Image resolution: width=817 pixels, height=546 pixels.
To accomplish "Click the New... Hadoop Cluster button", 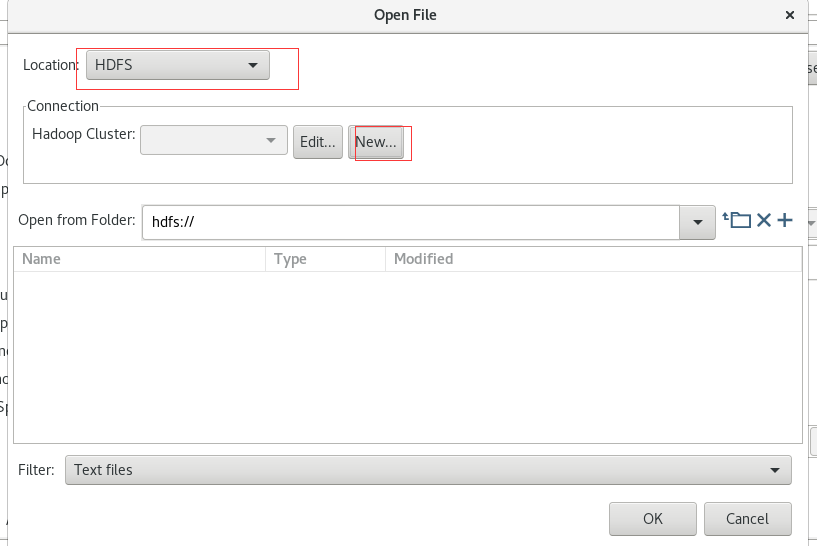I will point(376,142).
